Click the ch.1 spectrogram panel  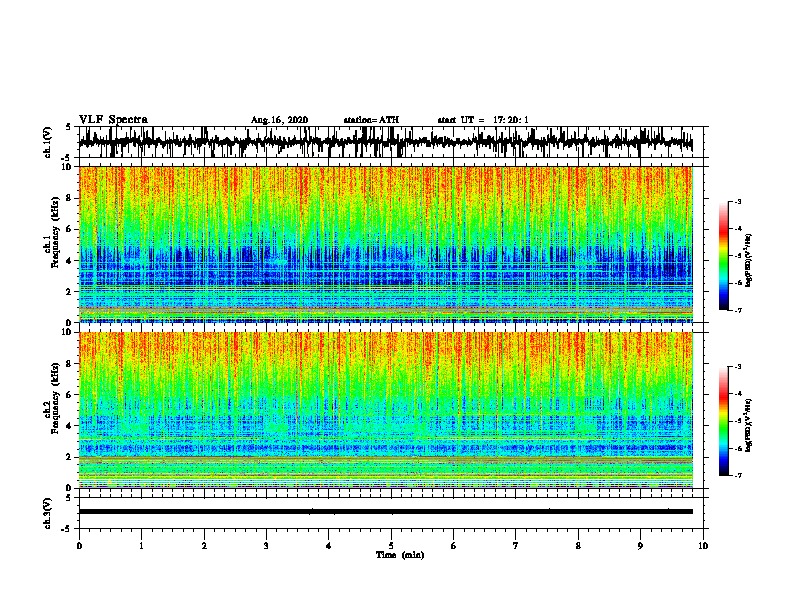coord(386,244)
